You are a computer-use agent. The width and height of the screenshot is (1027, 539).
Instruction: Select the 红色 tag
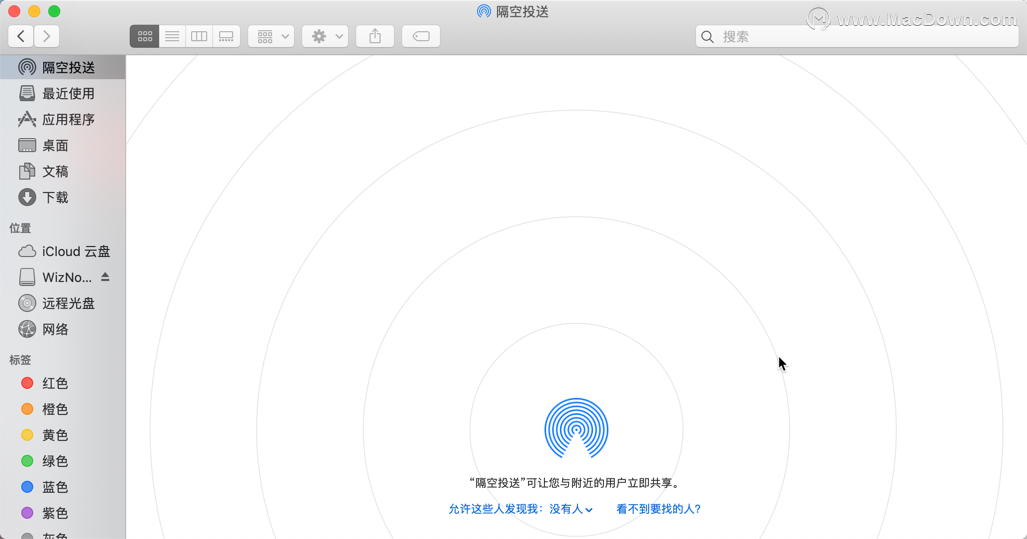(x=63, y=383)
